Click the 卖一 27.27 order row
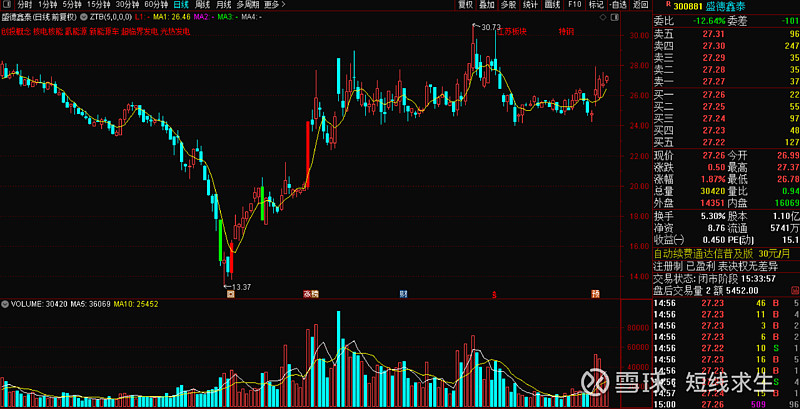The image size is (800, 409). [x=726, y=81]
